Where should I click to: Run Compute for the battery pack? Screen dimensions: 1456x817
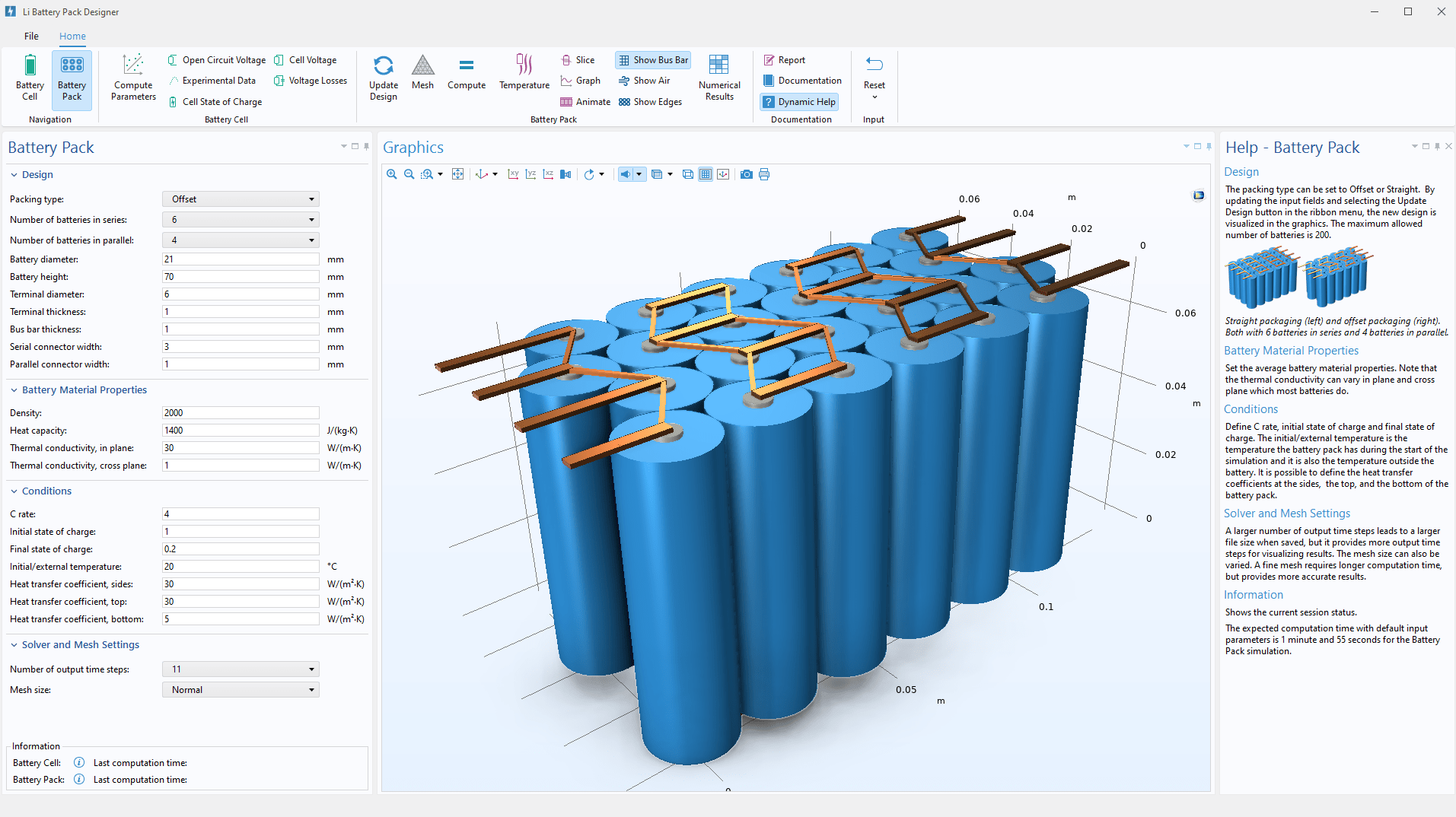coord(466,72)
